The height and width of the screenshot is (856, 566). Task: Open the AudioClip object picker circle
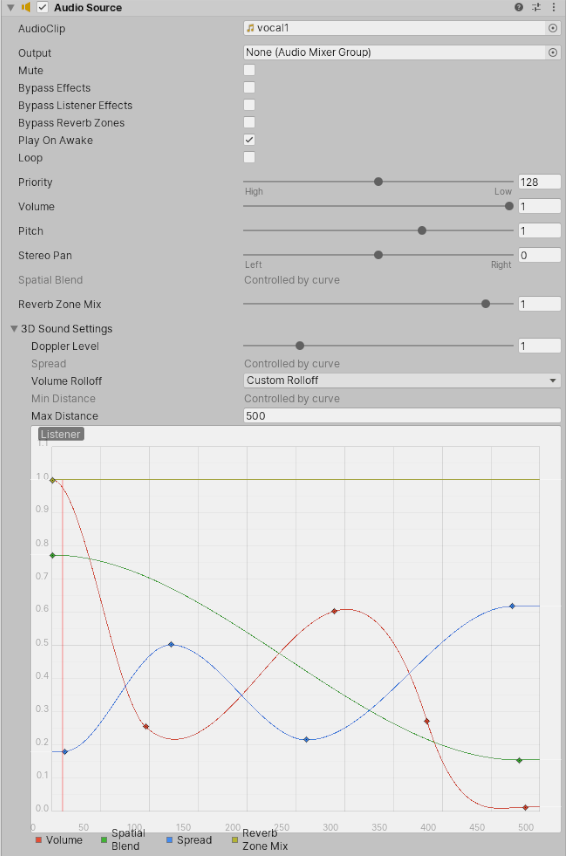(x=553, y=28)
